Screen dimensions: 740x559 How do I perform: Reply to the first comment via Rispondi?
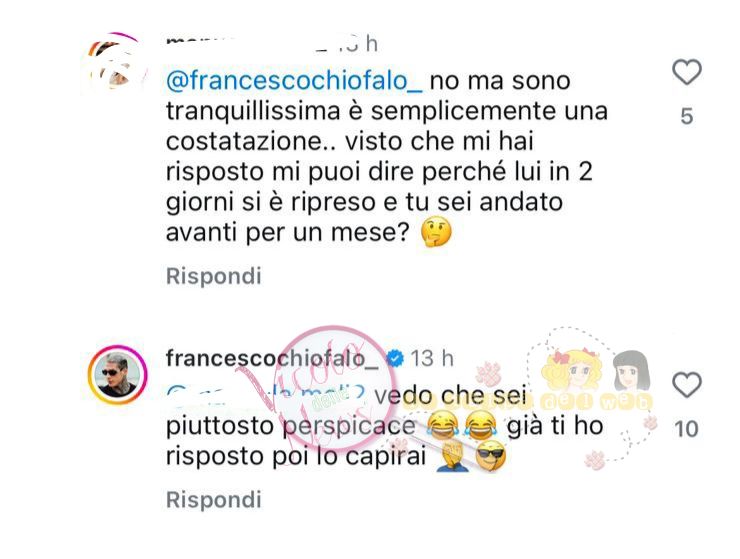214,276
